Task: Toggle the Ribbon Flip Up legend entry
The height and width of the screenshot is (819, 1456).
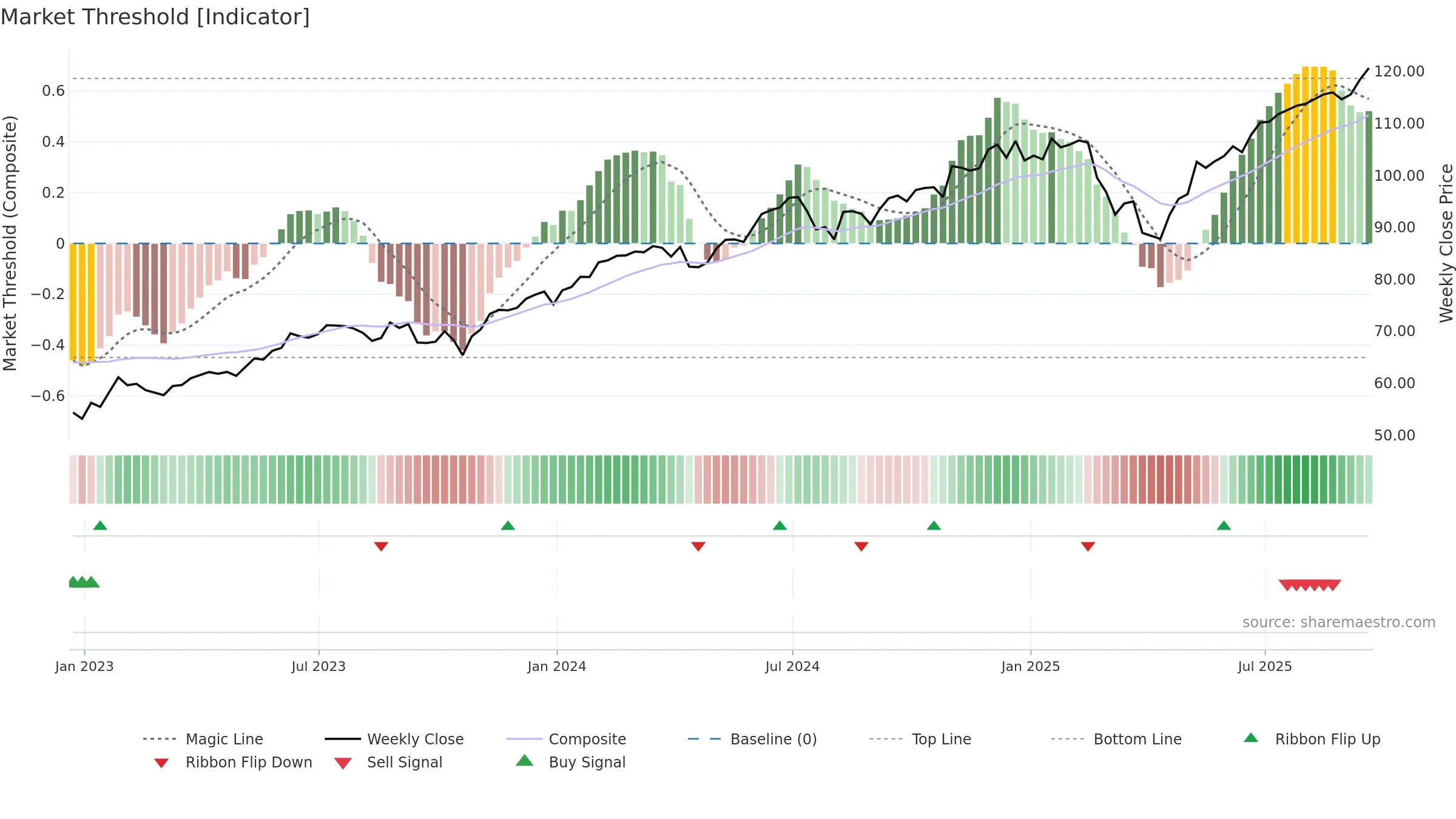Action: [x=1312, y=739]
